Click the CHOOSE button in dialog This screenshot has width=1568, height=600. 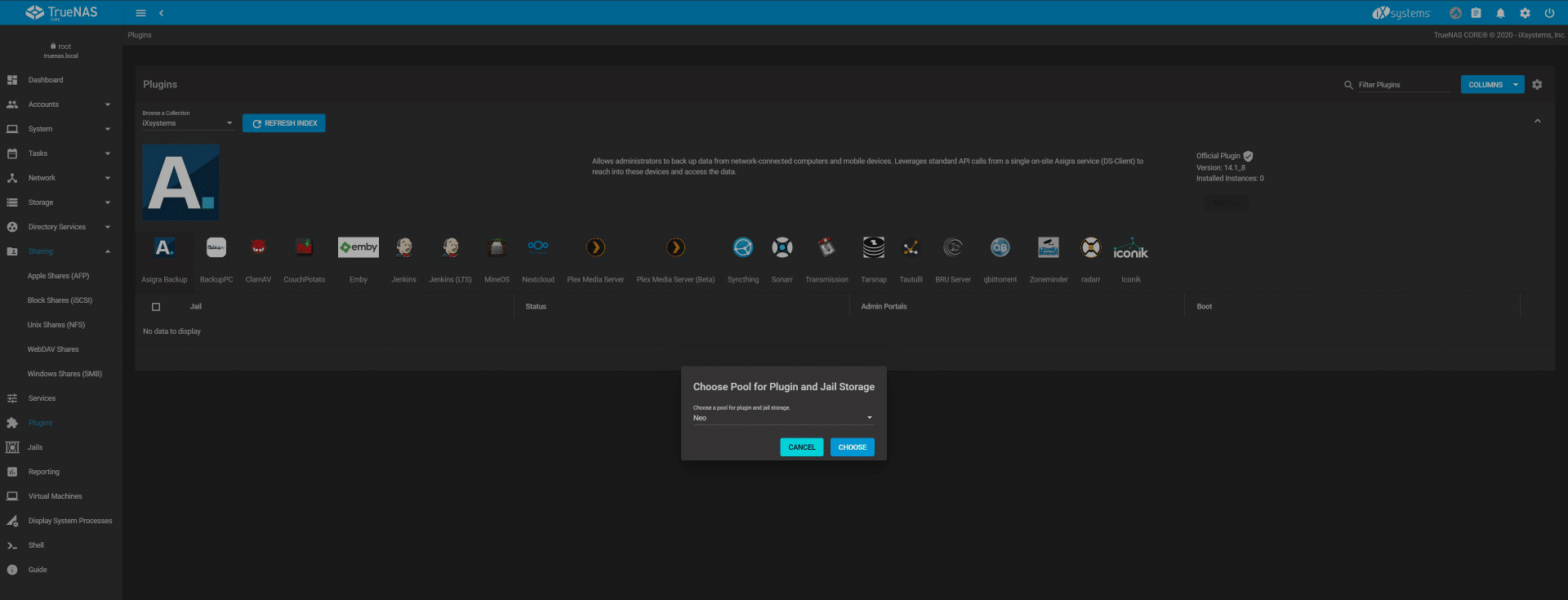tap(852, 447)
